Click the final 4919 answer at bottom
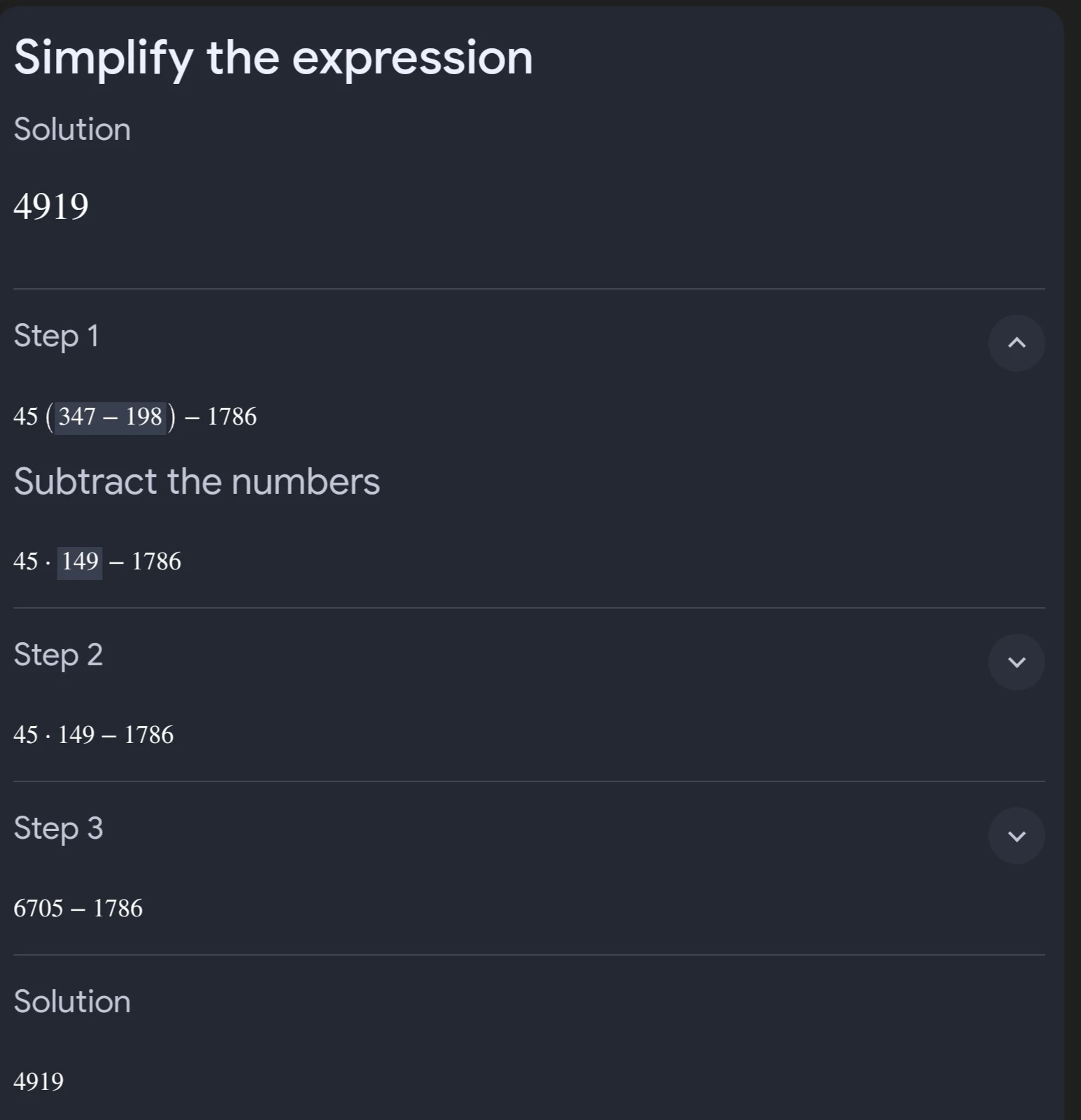1081x1120 pixels. (x=38, y=1082)
